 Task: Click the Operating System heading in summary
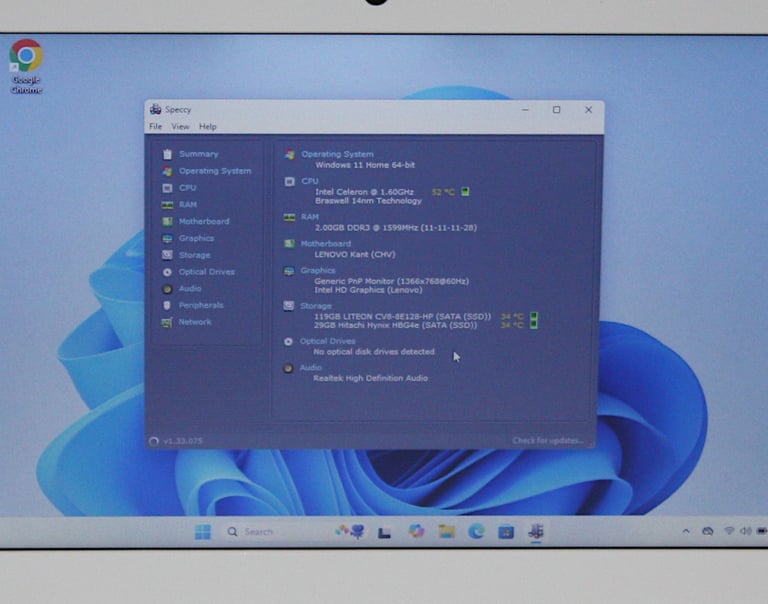pos(337,154)
